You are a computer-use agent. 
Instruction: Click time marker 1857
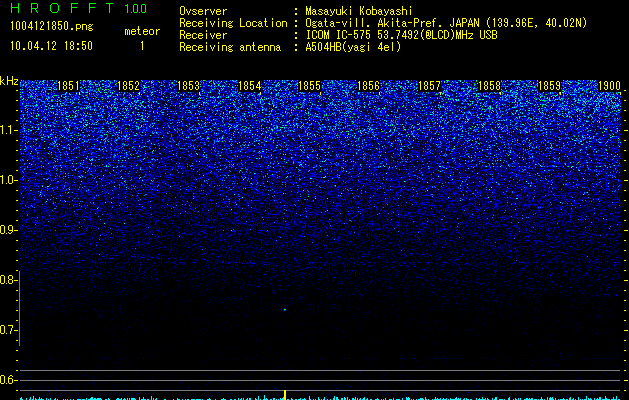click(429, 86)
